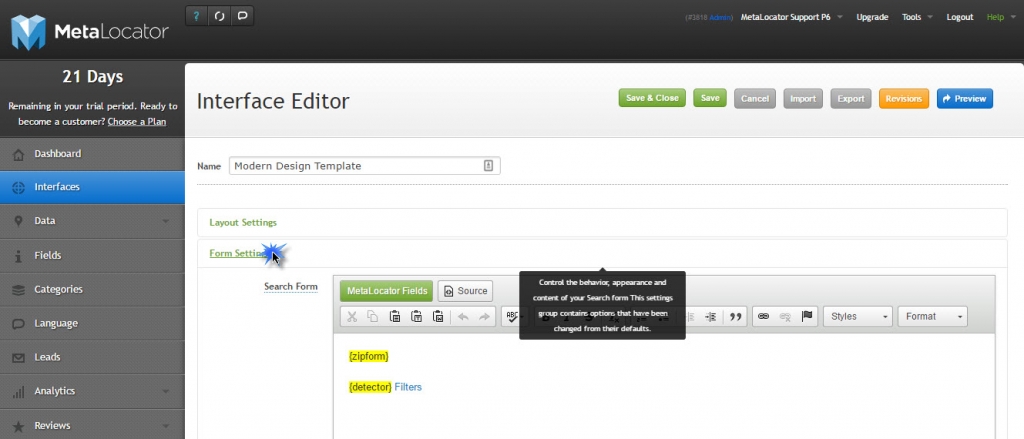Open the Tools dropdown menu
Image resolution: width=1024 pixels, height=439 pixels.
point(917,17)
